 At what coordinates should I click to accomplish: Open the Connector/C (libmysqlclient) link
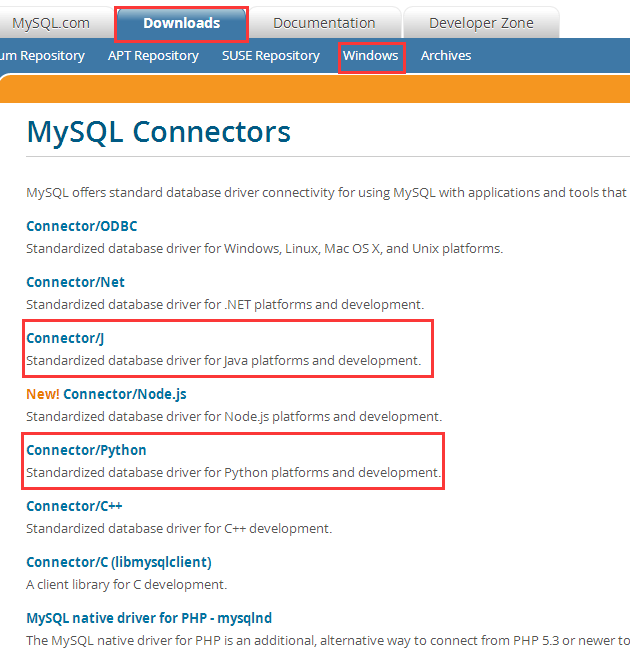tap(119, 562)
